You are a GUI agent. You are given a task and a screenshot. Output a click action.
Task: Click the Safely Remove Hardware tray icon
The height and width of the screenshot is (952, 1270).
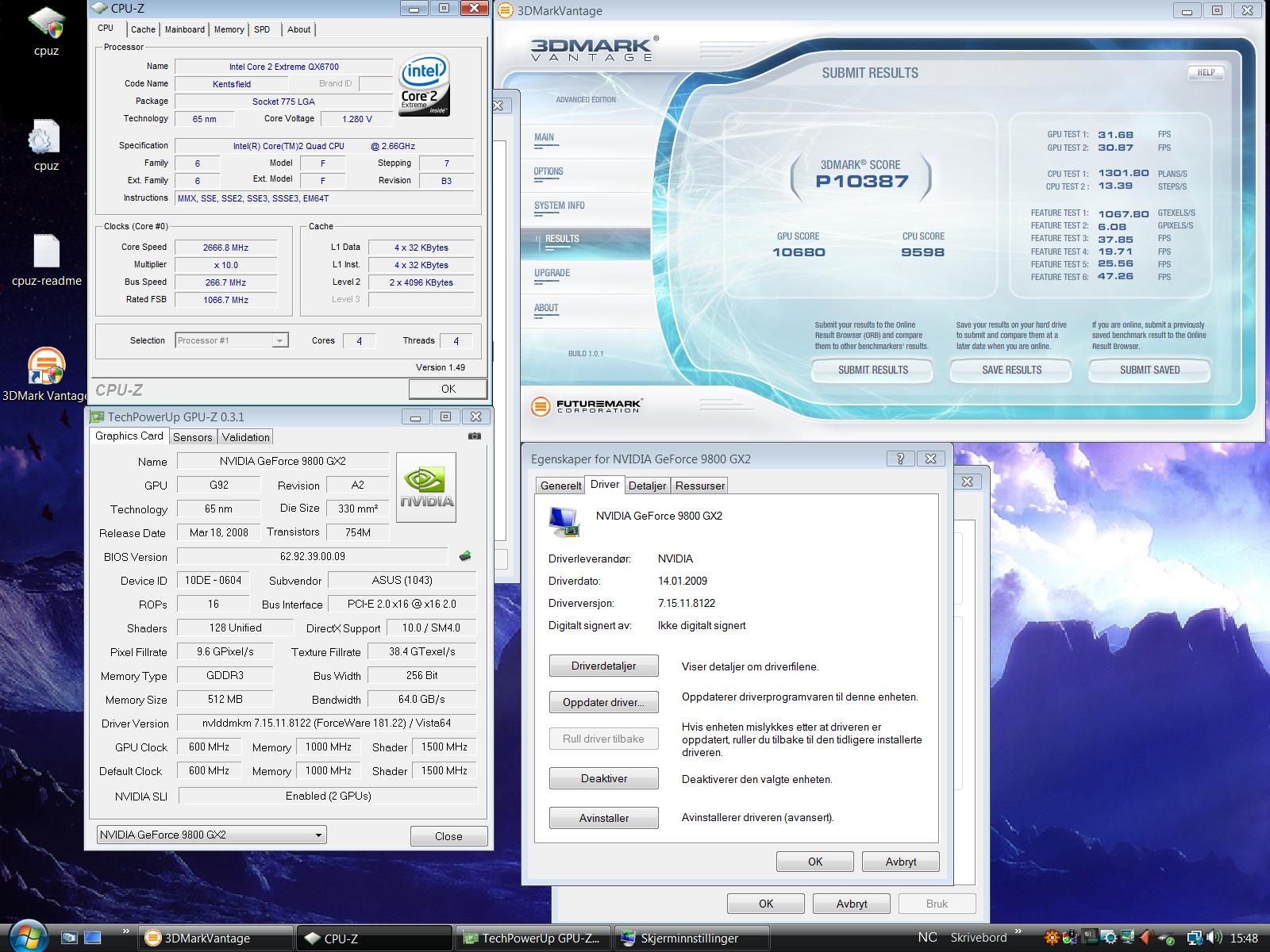click(1167, 939)
